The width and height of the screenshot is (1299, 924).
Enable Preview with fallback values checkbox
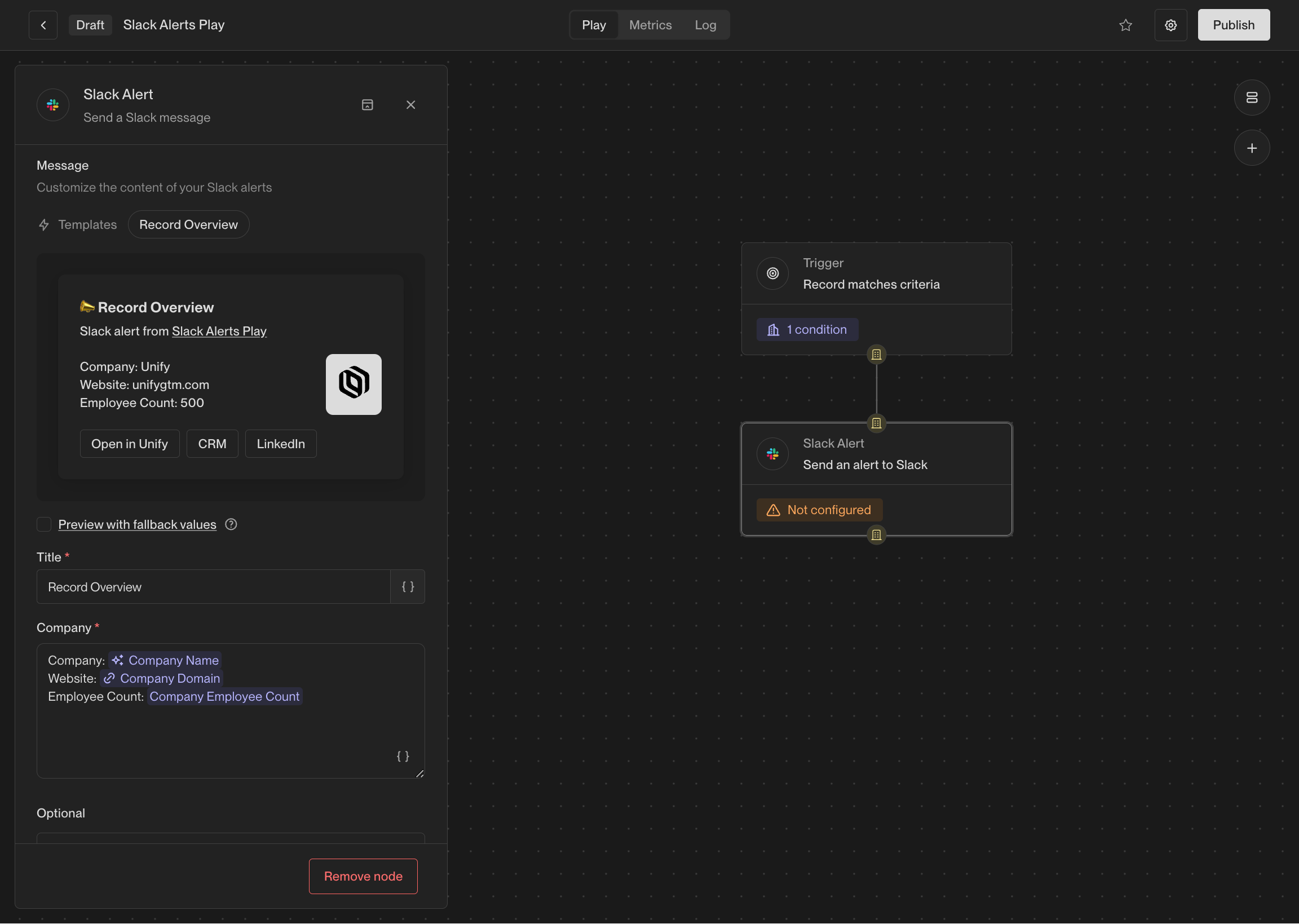coord(44,525)
